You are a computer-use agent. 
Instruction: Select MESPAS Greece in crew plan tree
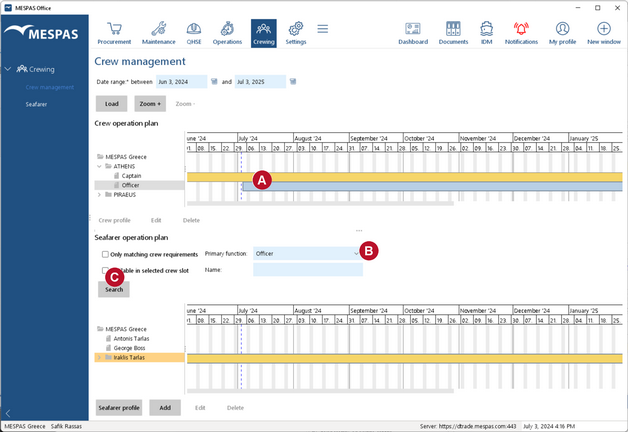tap(126, 157)
